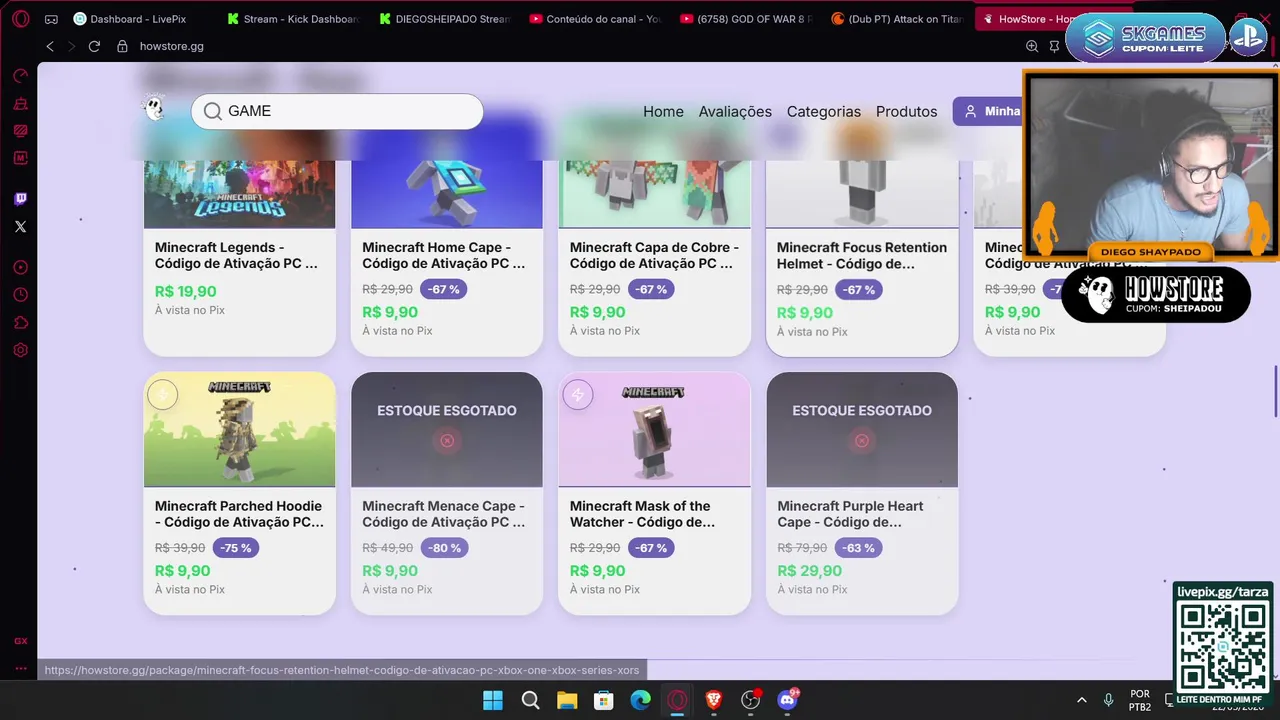The image size is (1280, 720).
Task: Click R$ 19,90 price of Minecraft Legends
Action: (x=186, y=292)
